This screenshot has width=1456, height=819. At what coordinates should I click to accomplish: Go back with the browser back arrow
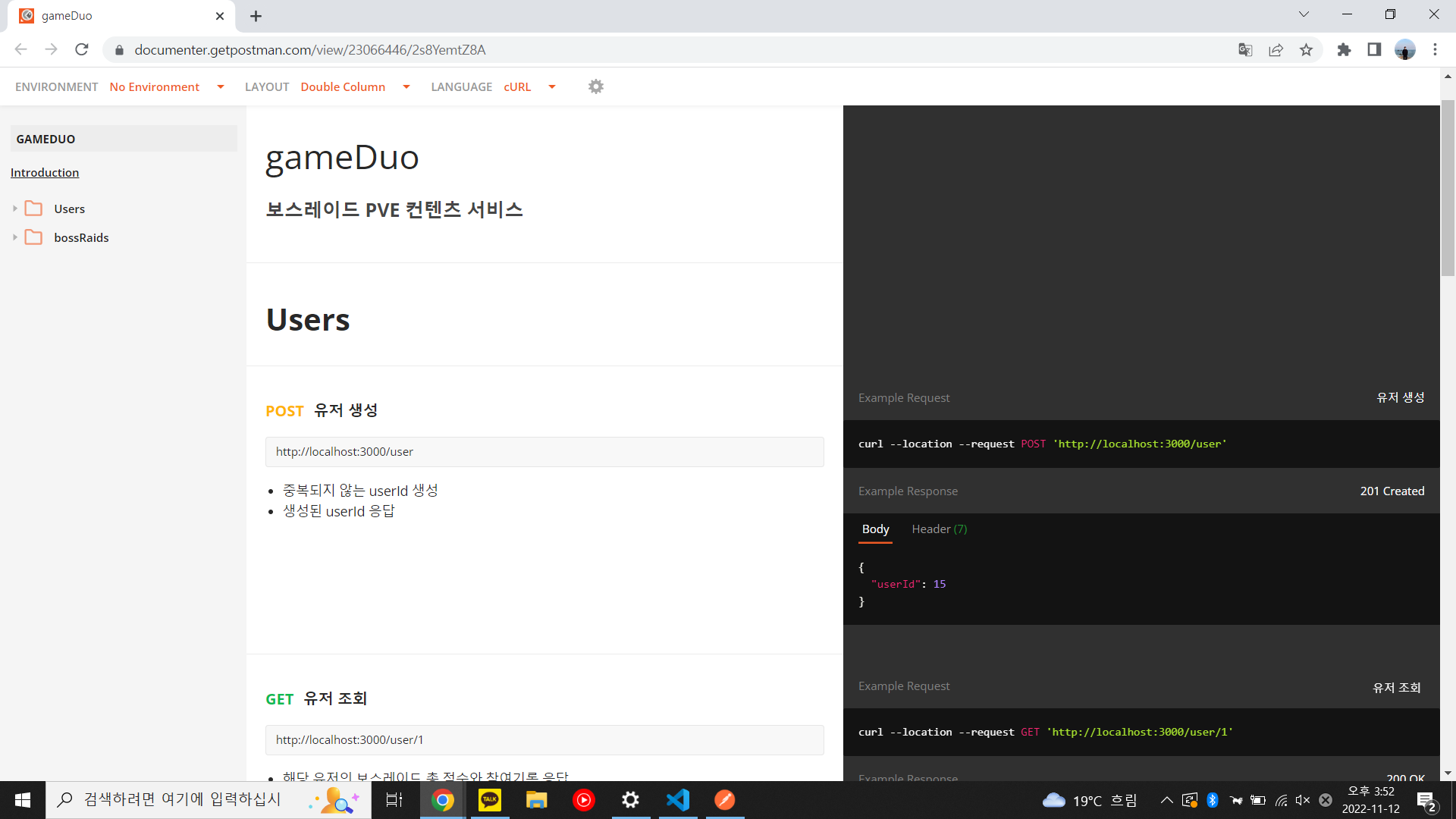[20, 50]
